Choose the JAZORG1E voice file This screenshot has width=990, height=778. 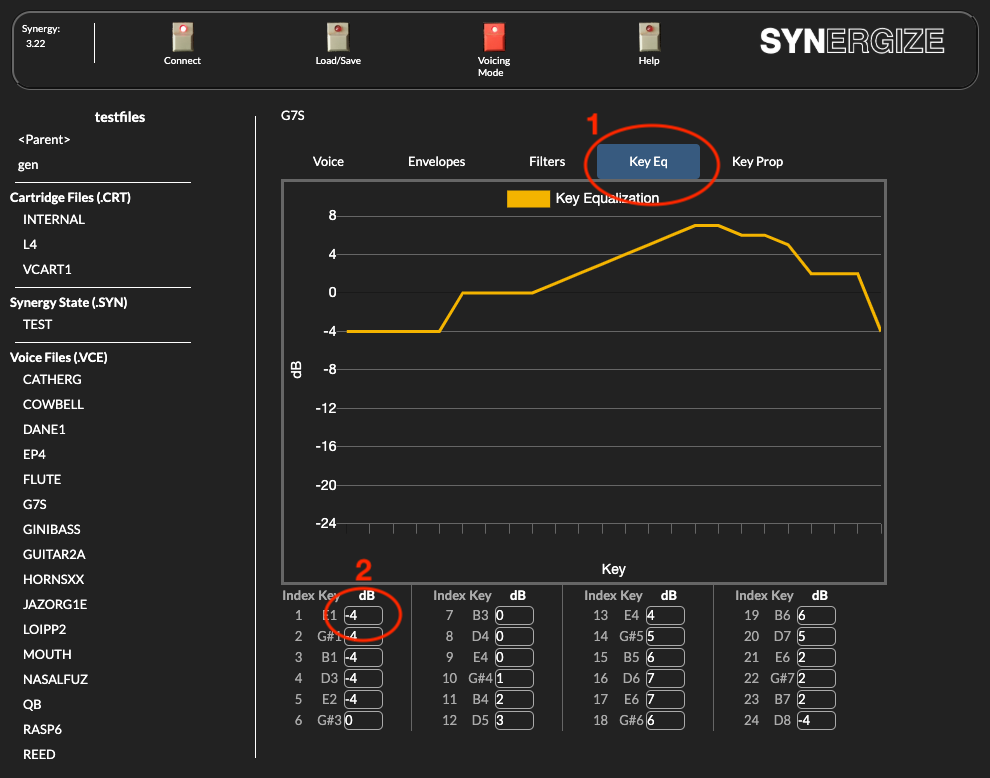click(55, 604)
